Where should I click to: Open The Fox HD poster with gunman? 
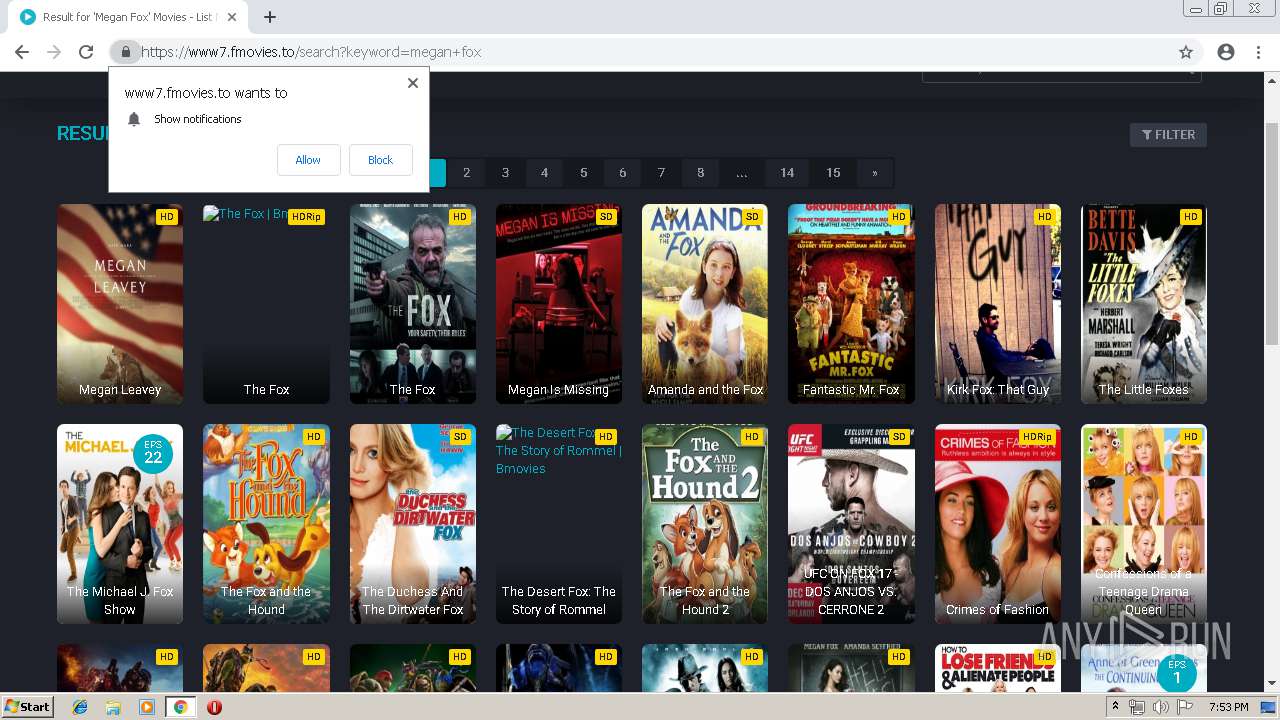413,304
